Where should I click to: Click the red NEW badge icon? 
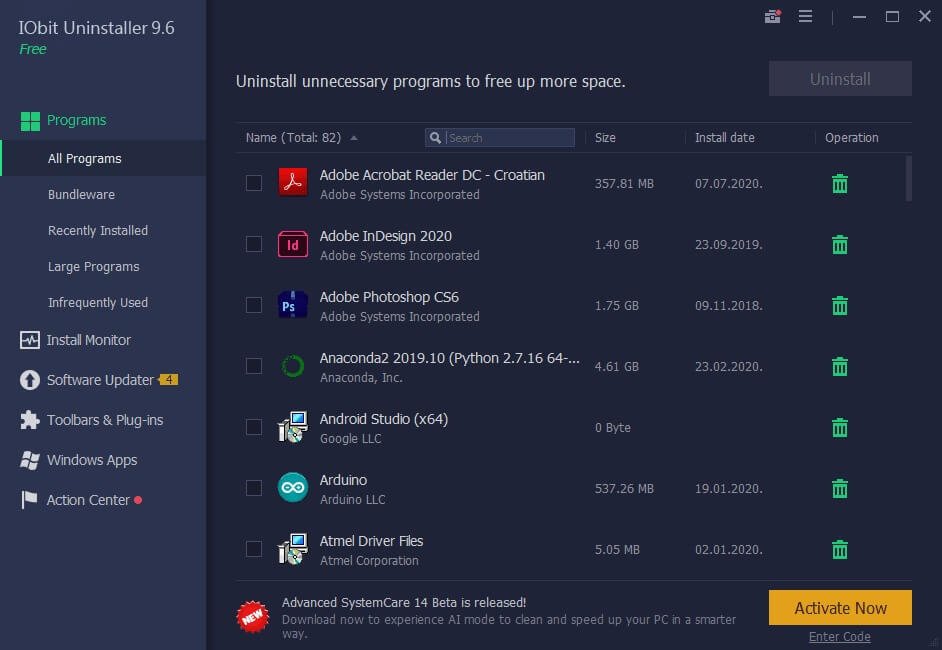point(253,616)
